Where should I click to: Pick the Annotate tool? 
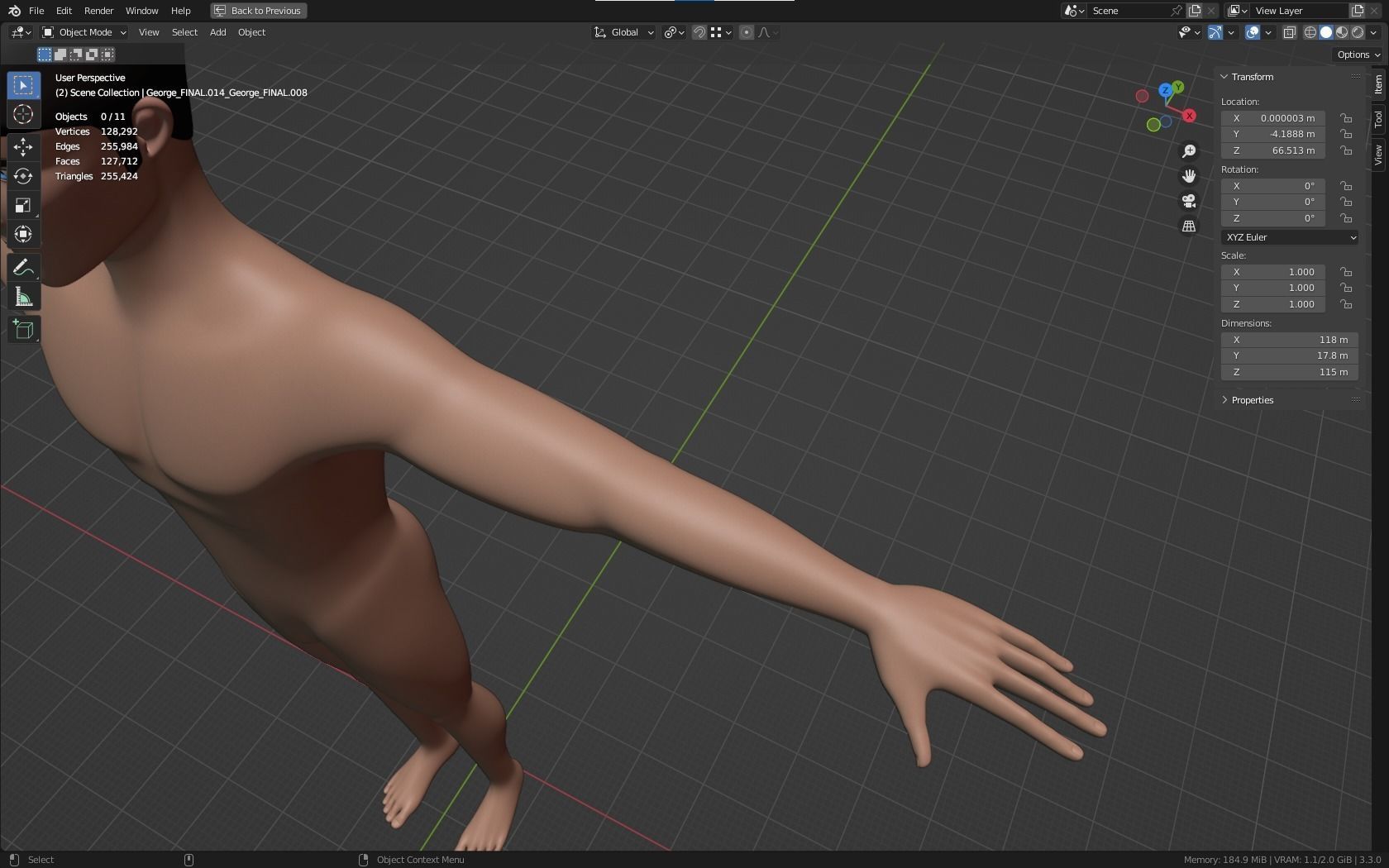click(23, 267)
